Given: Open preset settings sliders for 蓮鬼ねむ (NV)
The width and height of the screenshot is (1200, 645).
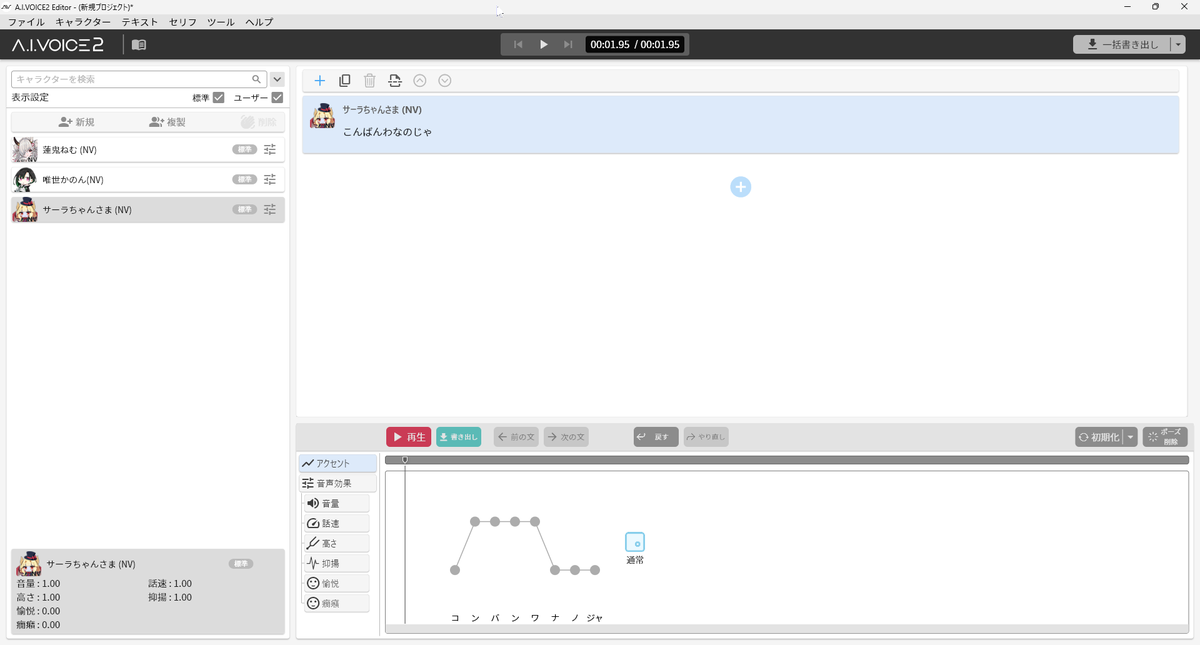Looking at the screenshot, I should point(270,150).
